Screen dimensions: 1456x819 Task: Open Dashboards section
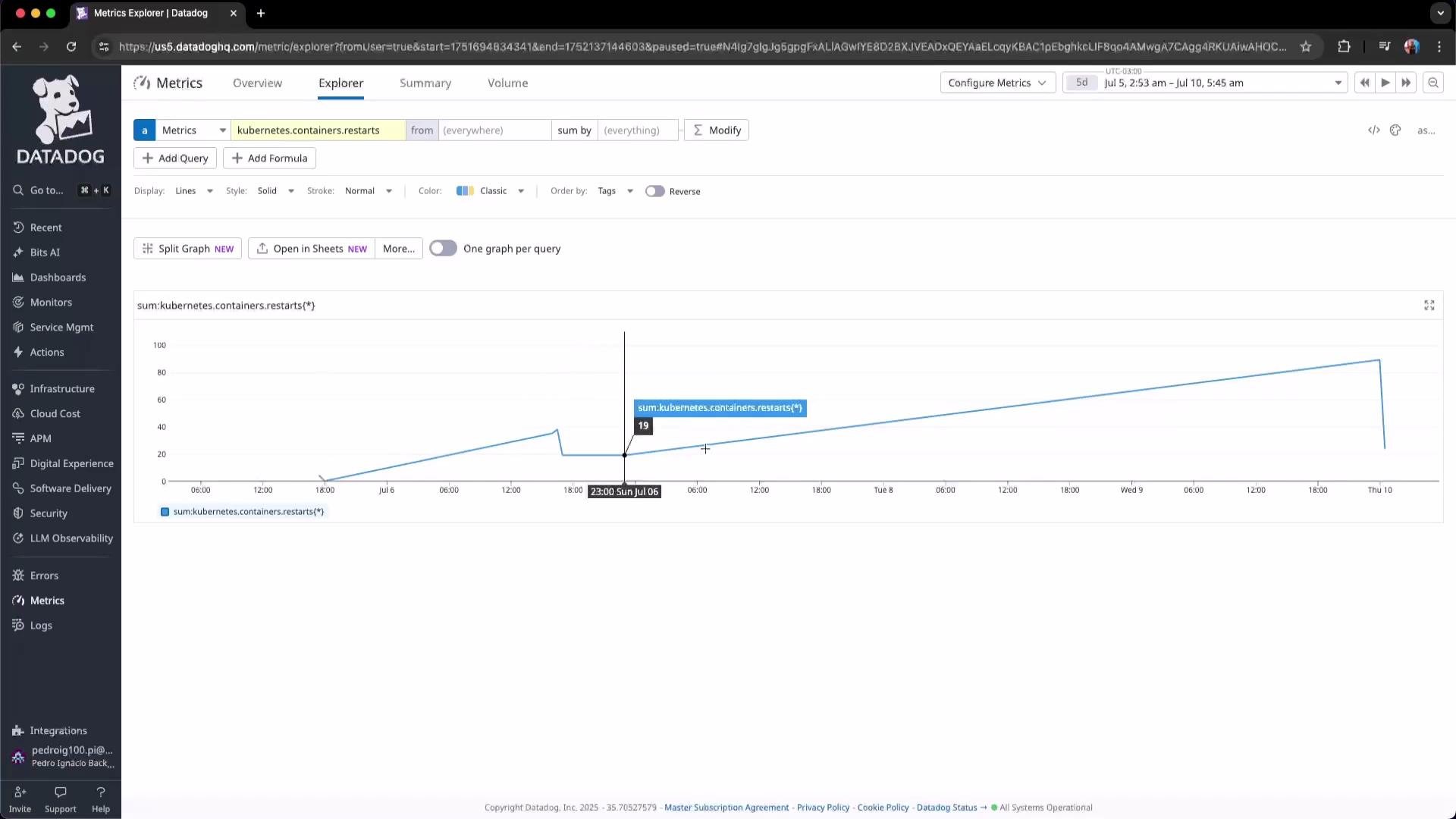tap(58, 278)
